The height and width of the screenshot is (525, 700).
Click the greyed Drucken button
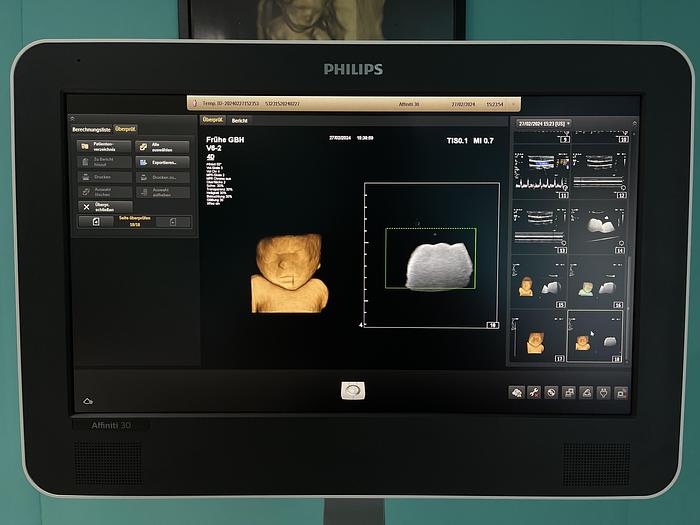tap(104, 177)
